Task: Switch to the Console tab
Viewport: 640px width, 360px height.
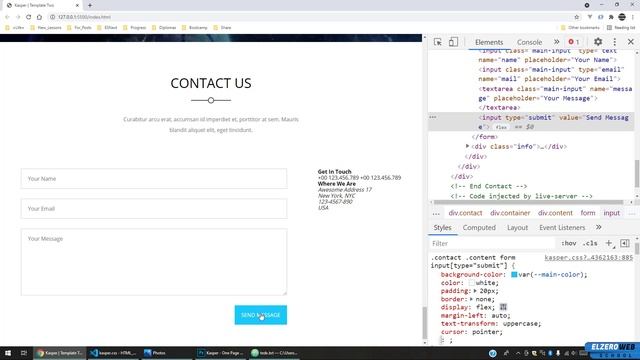Action: tap(529, 42)
